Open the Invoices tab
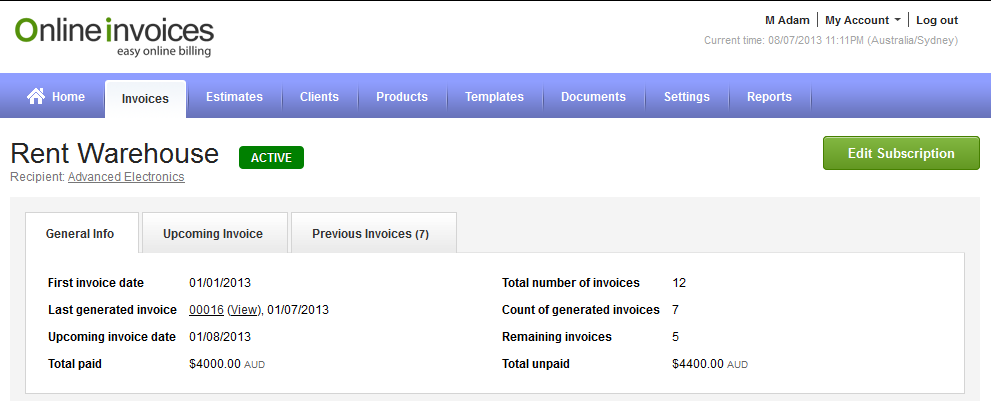Viewport: 991px width, 401px height. point(145,98)
